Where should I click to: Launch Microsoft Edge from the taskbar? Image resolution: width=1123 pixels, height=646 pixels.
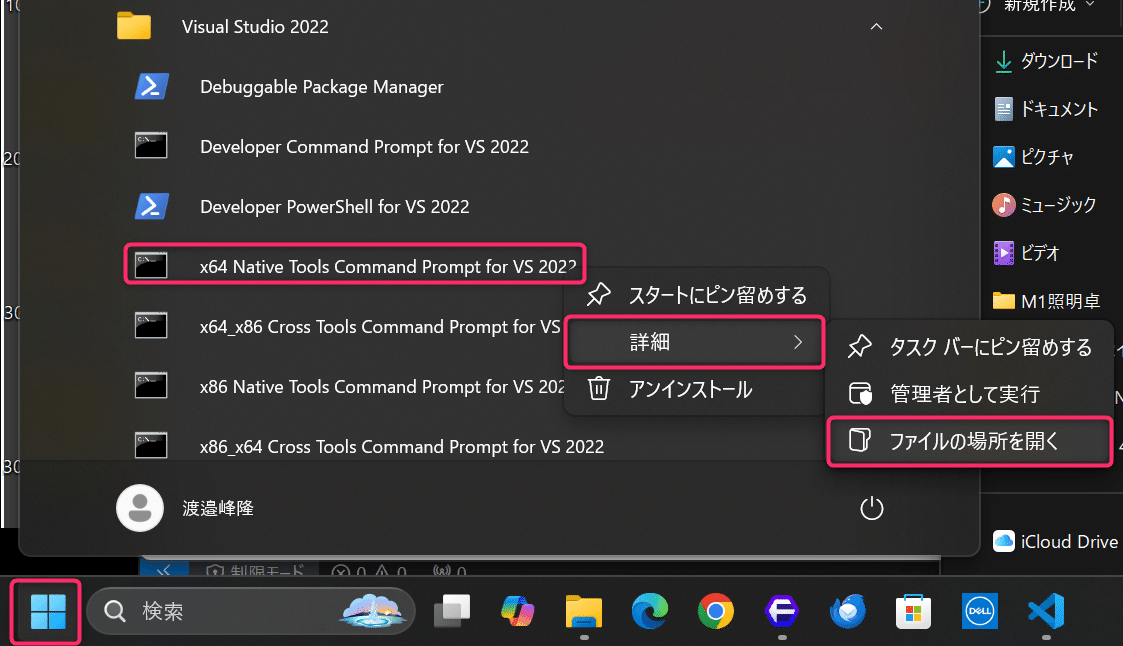click(650, 611)
